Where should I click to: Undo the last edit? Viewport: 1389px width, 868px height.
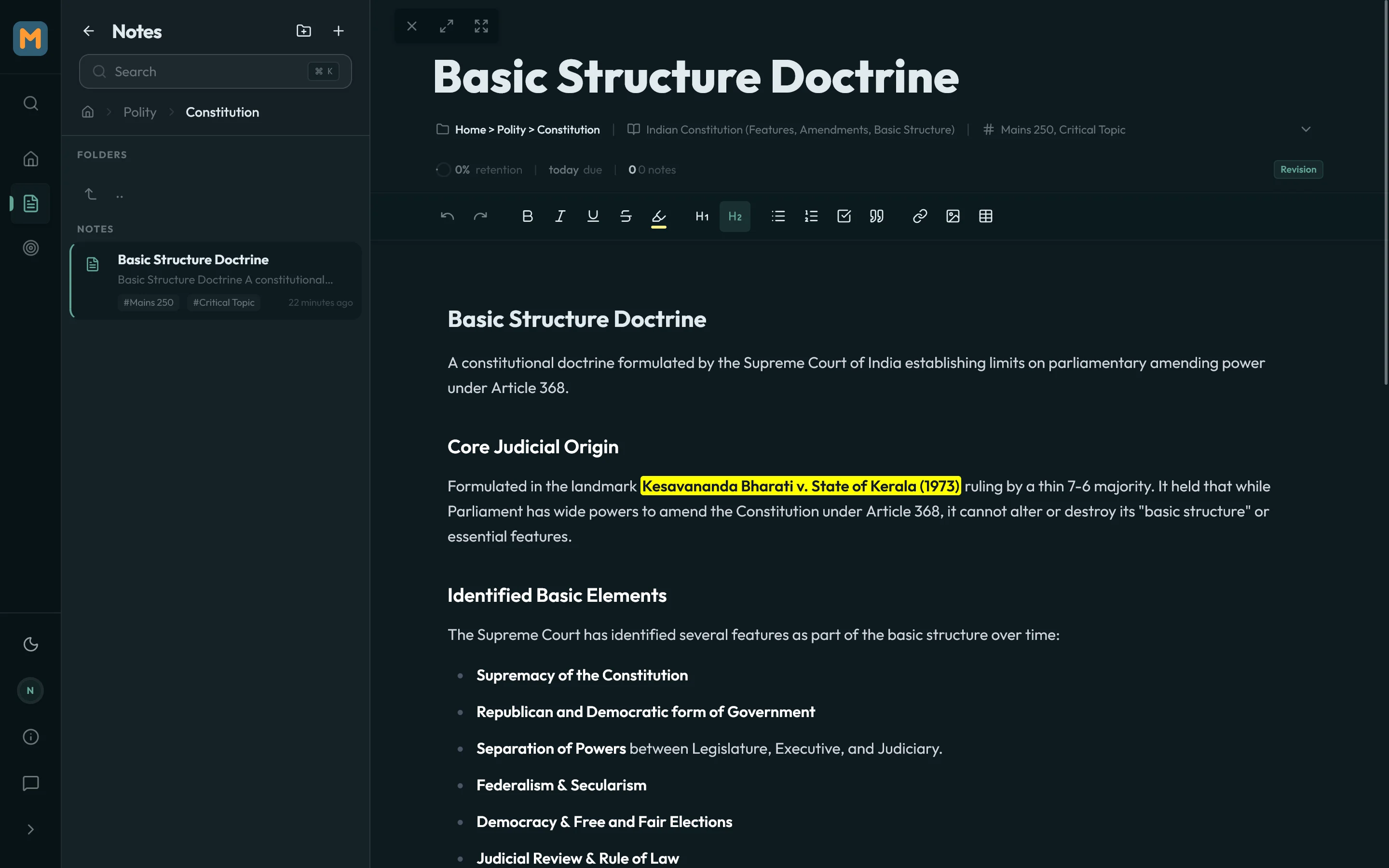tap(447, 217)
